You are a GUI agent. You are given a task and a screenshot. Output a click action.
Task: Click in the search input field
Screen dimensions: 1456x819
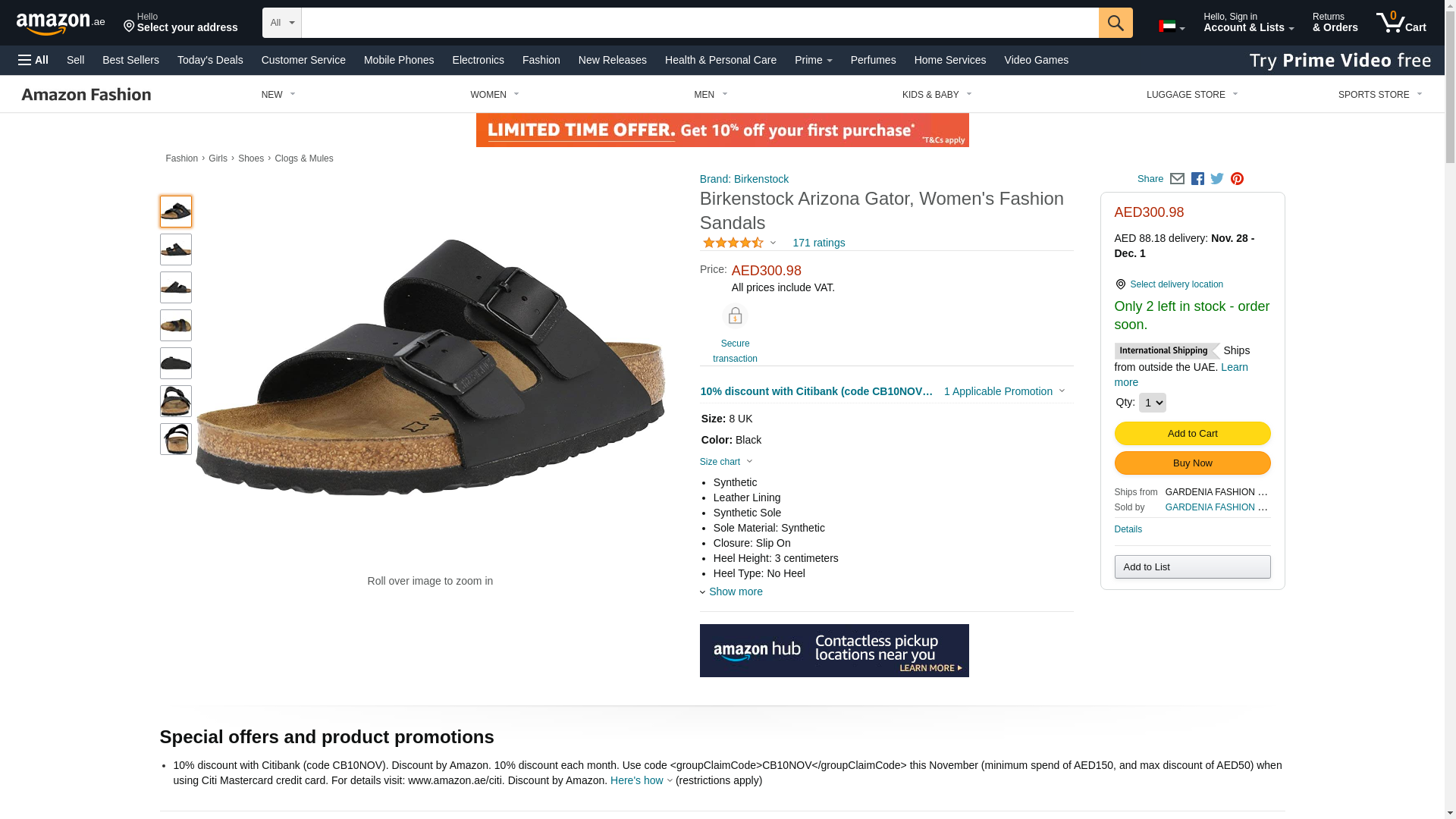click(700, 23)
